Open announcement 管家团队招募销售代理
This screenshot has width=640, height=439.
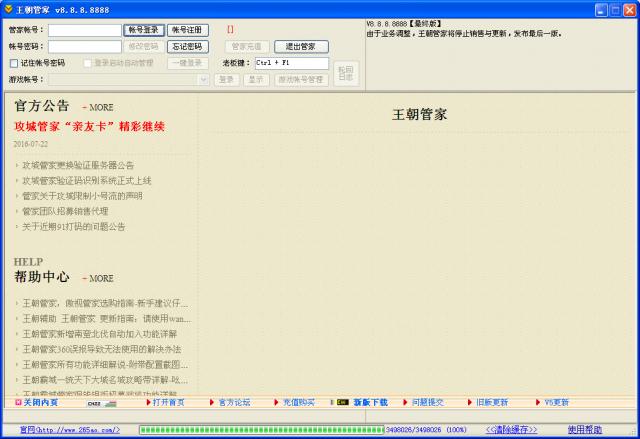pos(65,211)
